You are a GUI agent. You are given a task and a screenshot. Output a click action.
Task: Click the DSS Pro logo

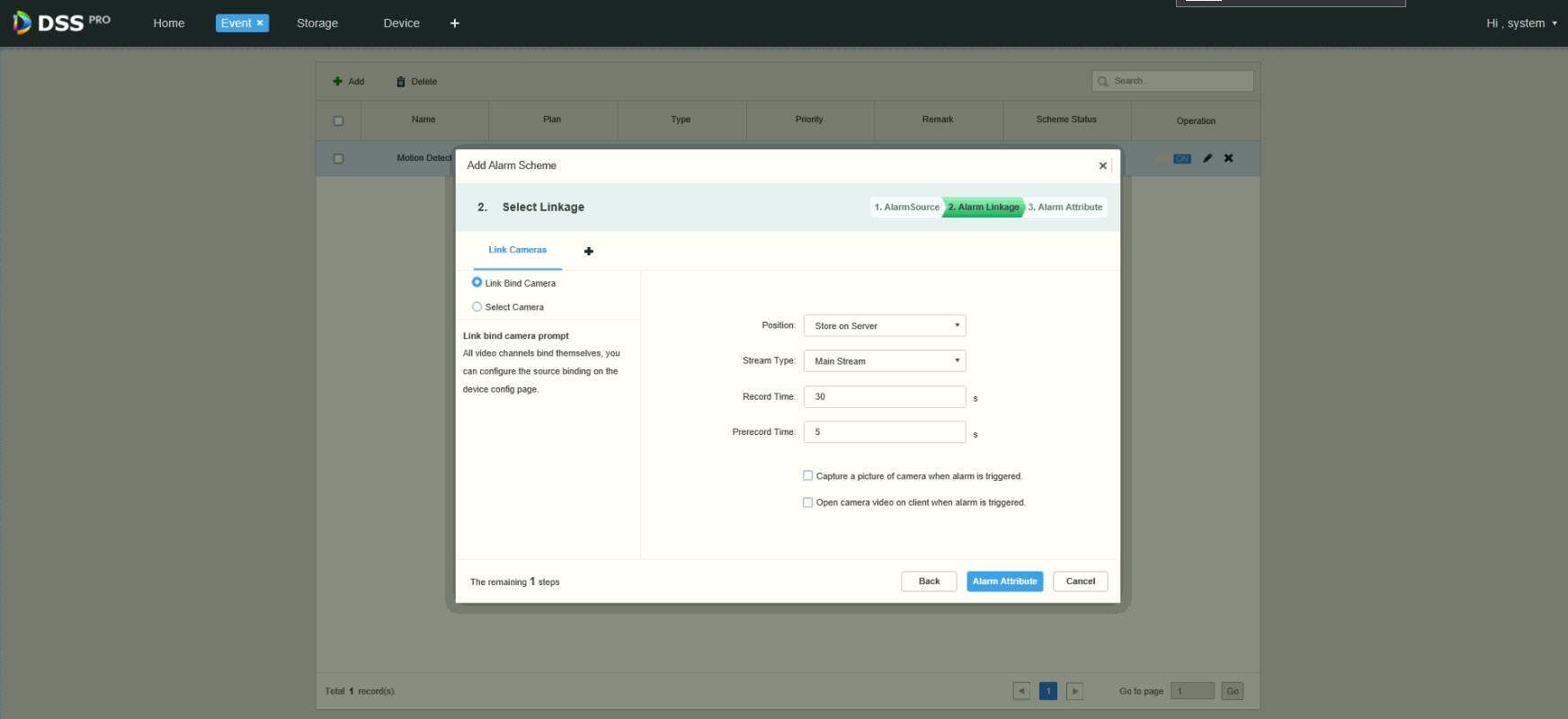tap(61, 22)
